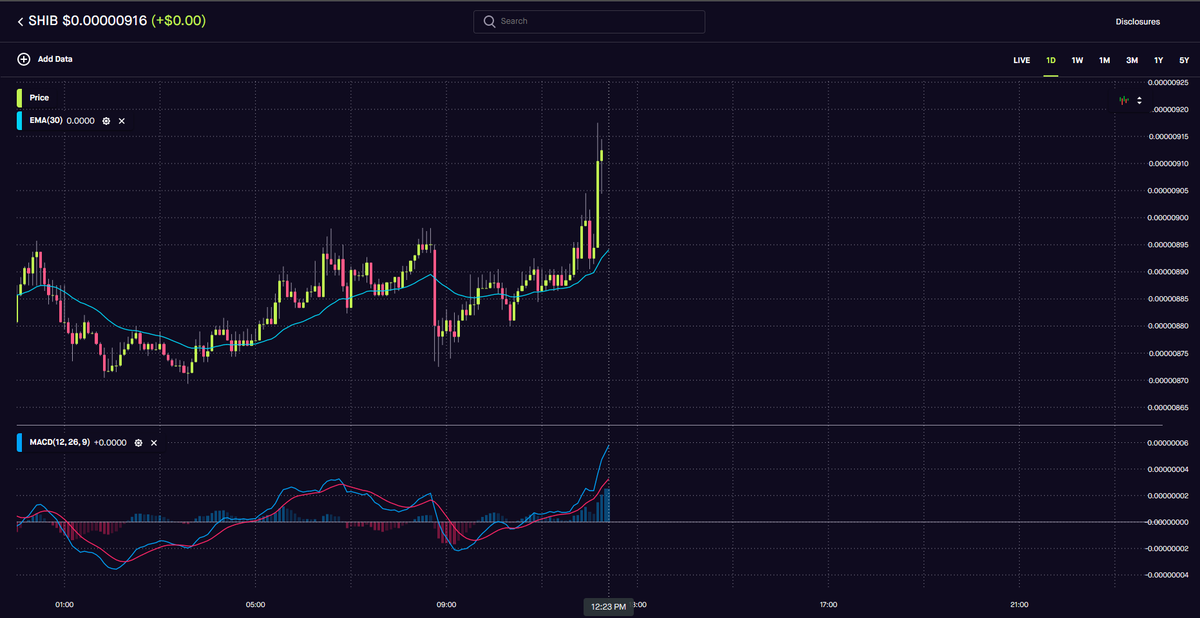Open the Disclosures link
The height and width of the screenshot is (618, 1200).
point(1138,21)
